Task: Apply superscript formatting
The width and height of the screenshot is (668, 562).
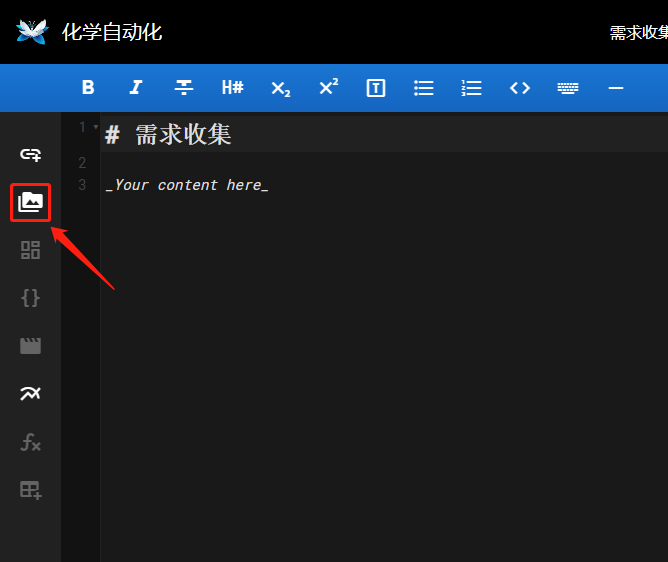Action: (x=328, y=87)
